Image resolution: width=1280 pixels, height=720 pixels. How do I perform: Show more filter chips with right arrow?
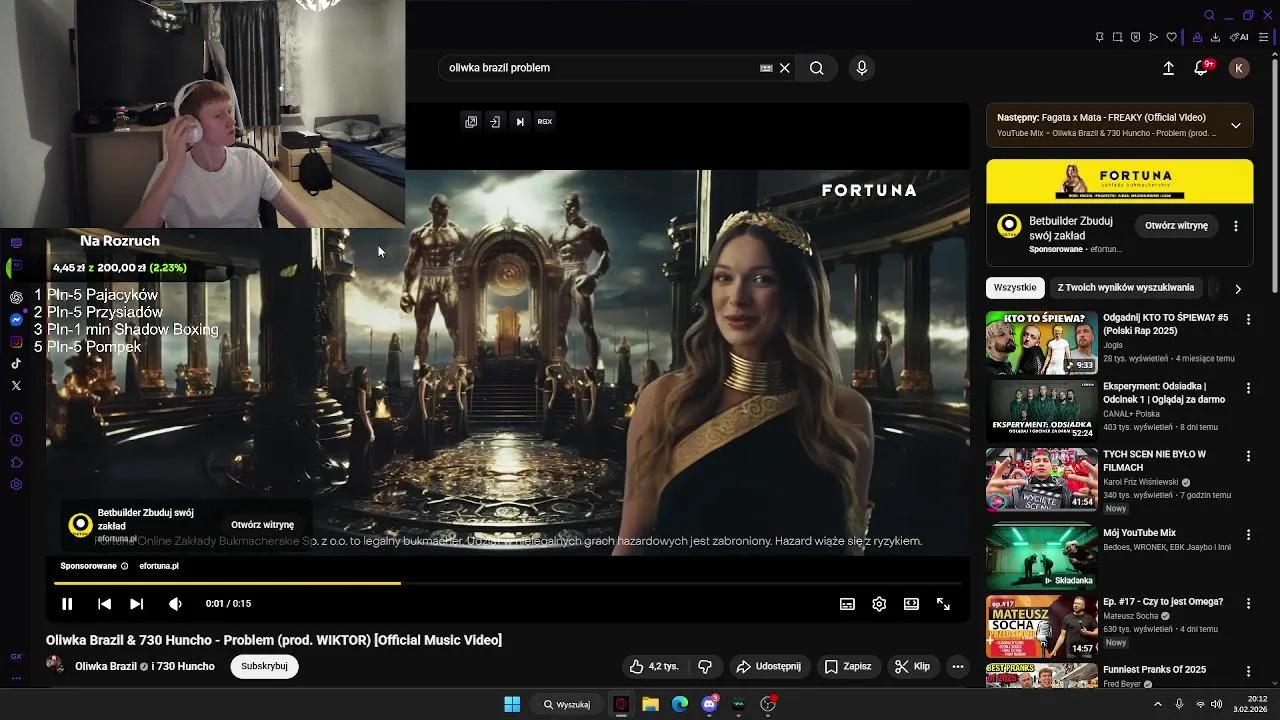tap(1238, 289)
